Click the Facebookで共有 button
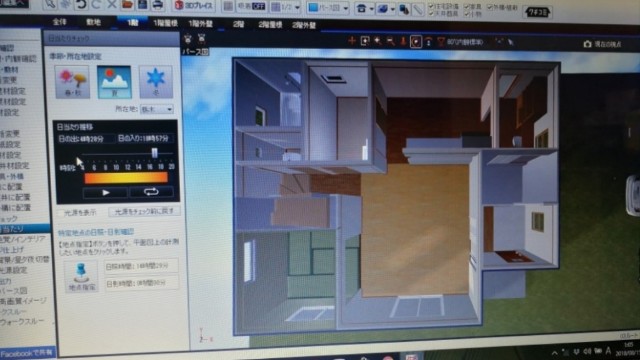 (27, 352)
